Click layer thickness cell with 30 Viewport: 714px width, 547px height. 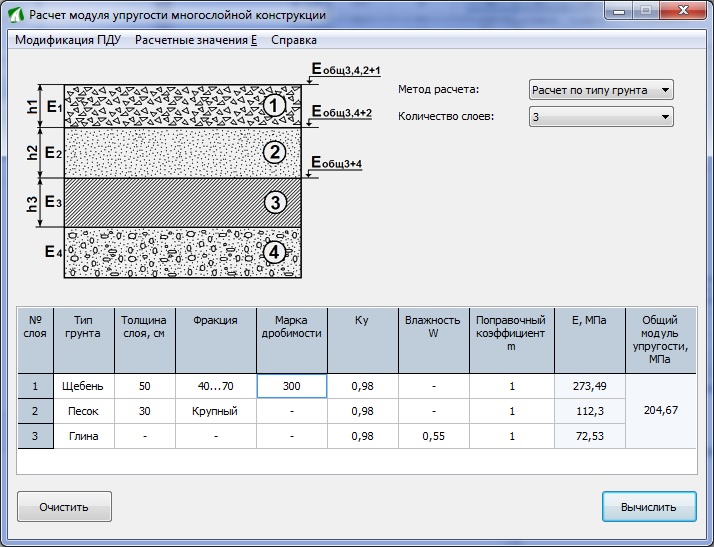145,411
